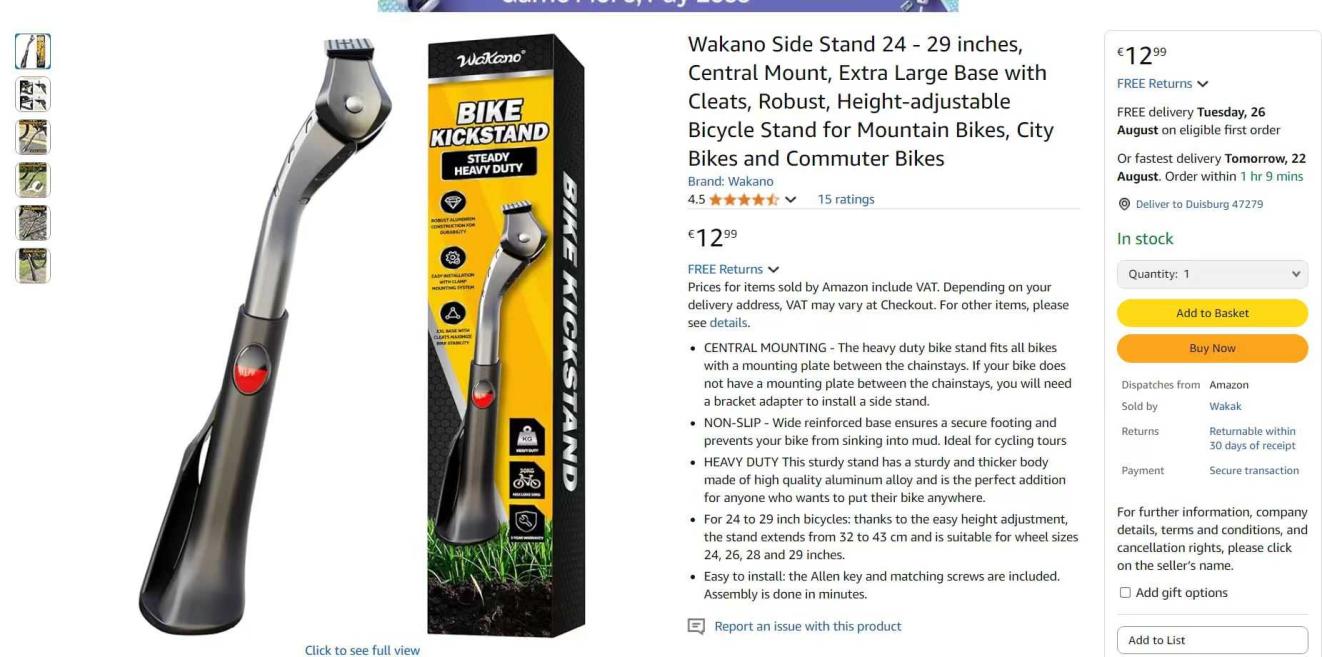Open the Quantity dropdown
This screenshot has height=657, width=1322.
(x=1212, y=274)
